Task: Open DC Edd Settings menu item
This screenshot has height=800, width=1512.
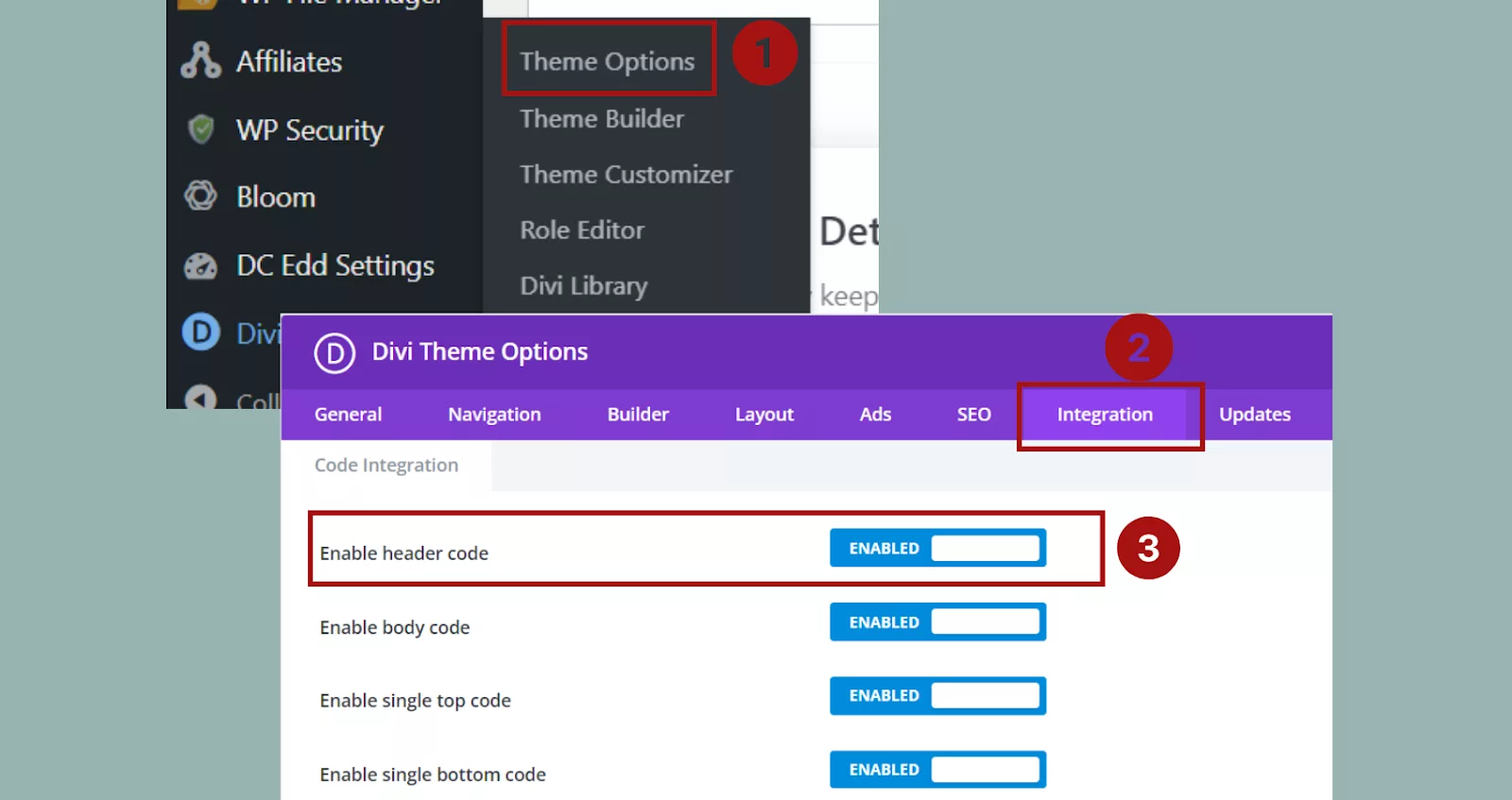Action: tap(335, 266)
